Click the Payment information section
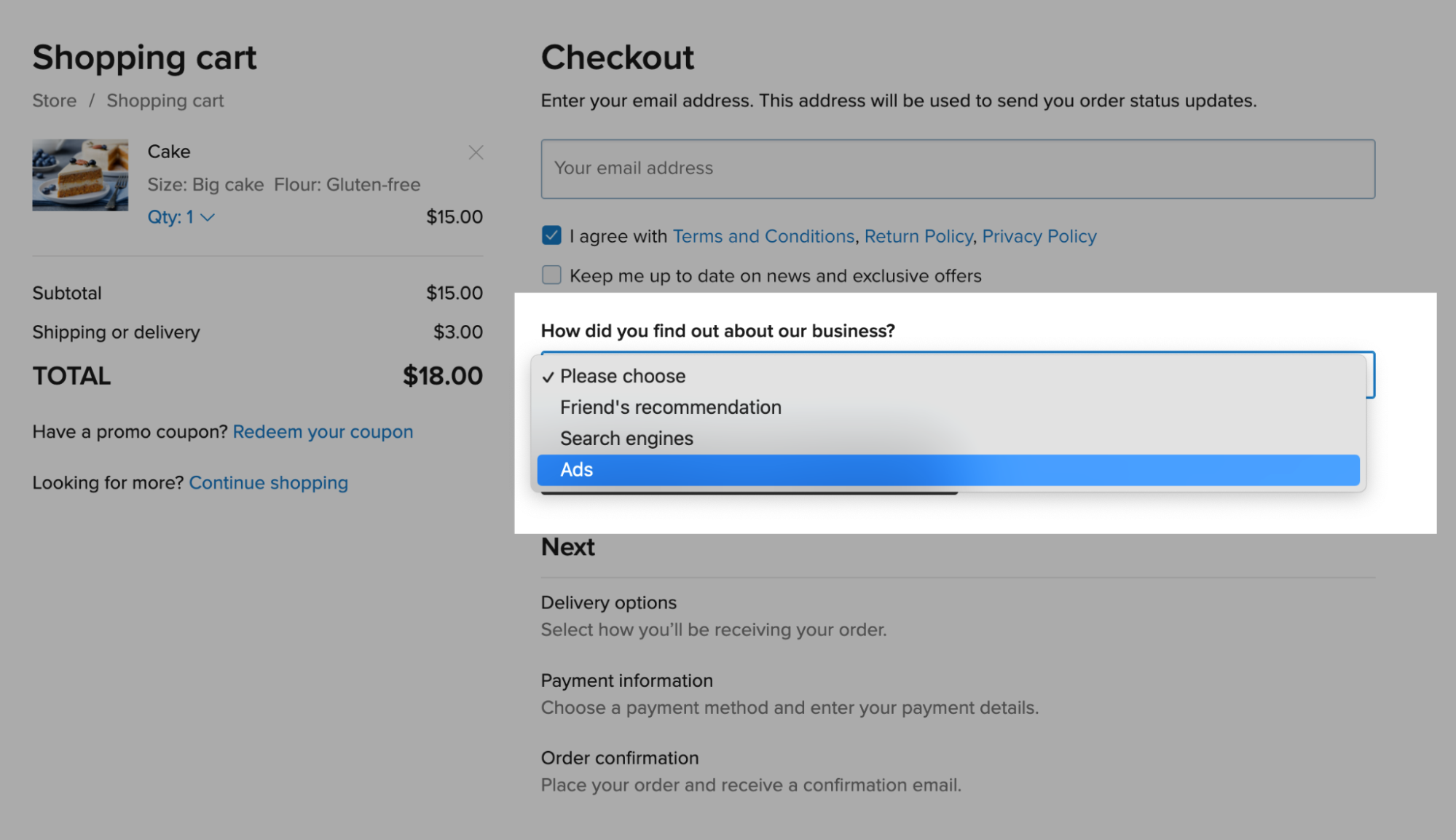1456x840 pixels. click(626, 680)
